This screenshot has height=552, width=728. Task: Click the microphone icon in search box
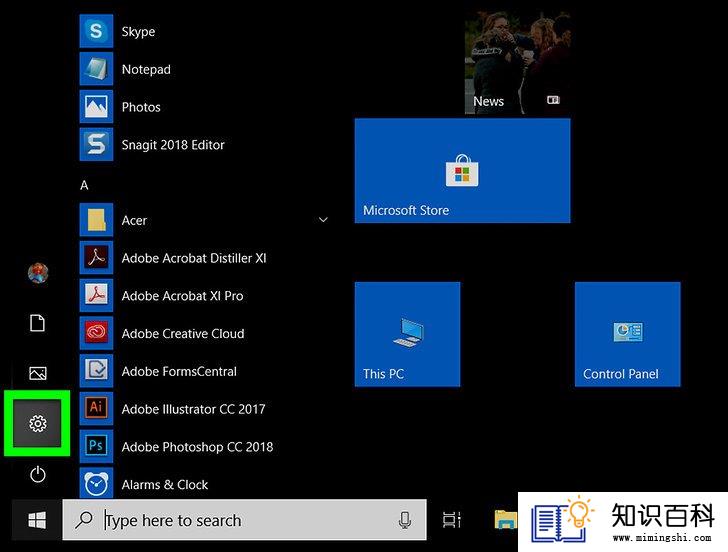(x=405, y=520)
